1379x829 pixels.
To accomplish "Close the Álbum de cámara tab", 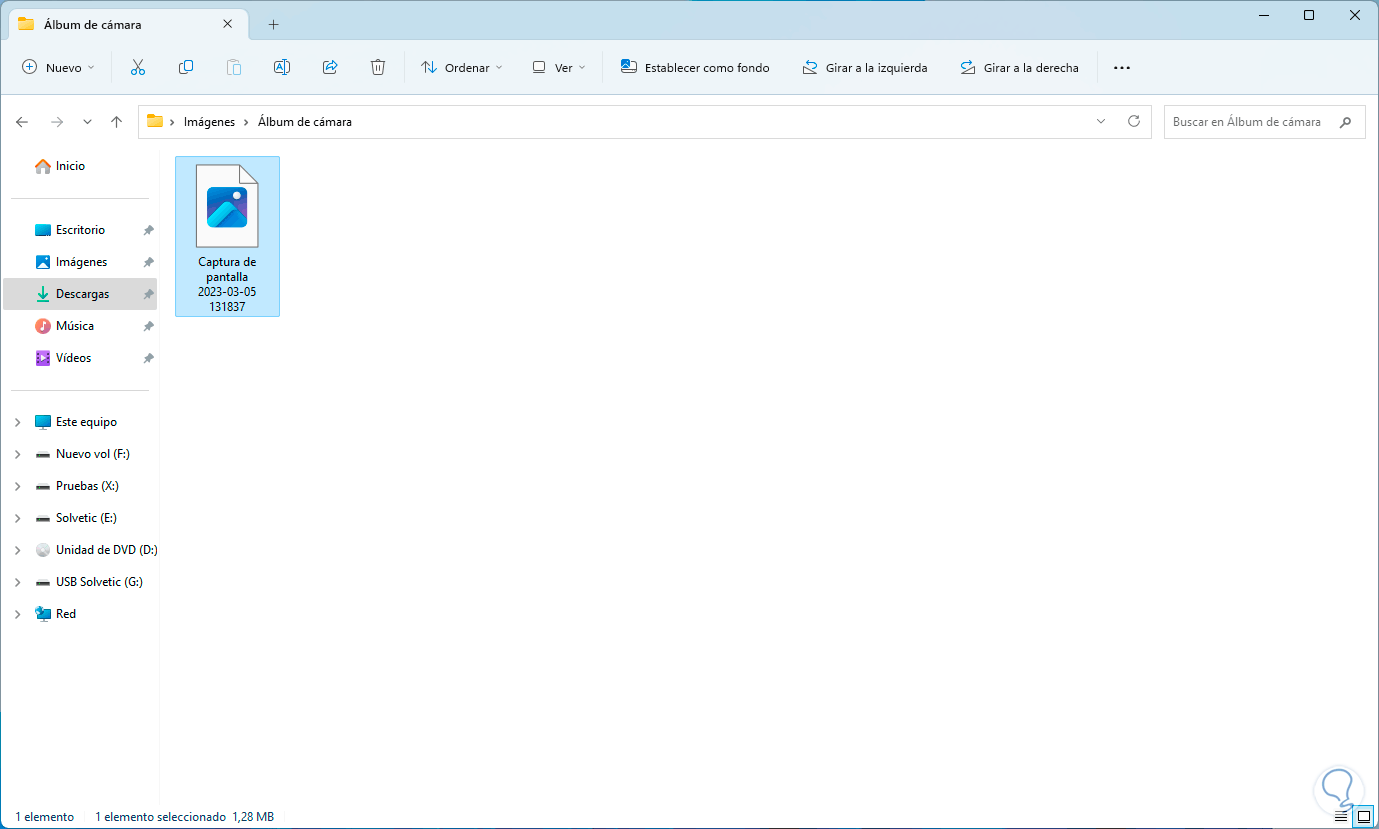I will tap(229, 24).
